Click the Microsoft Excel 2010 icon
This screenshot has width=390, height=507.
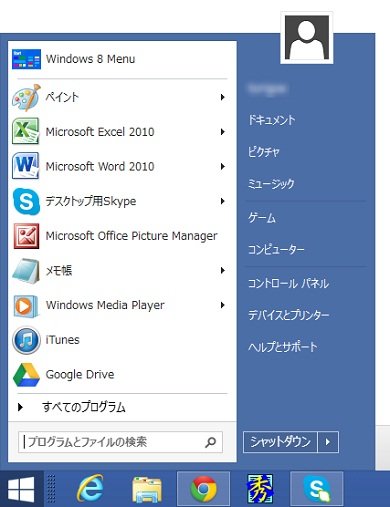coord(26,131)
